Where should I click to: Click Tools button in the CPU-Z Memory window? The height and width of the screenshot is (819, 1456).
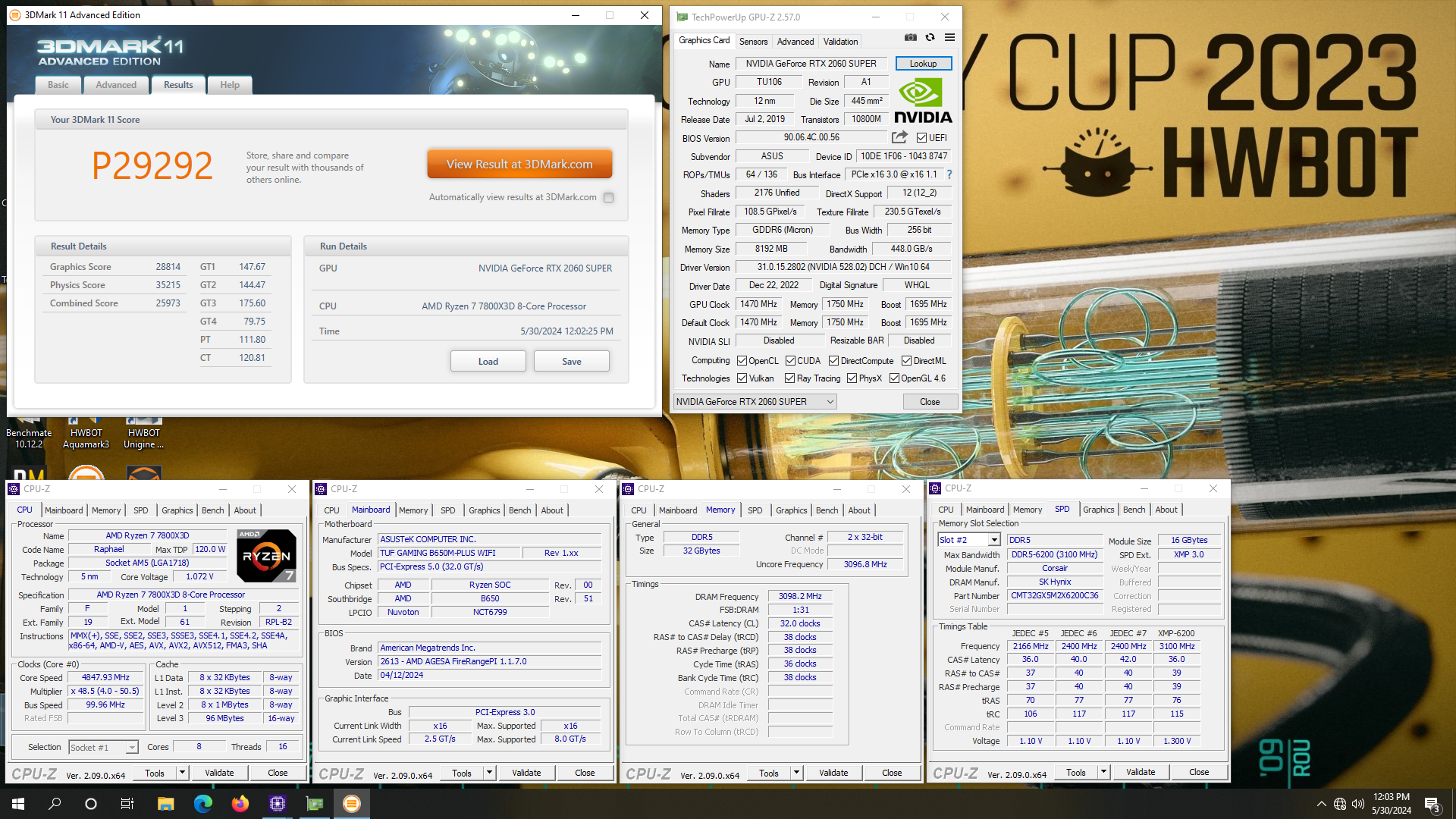point(768,773)
